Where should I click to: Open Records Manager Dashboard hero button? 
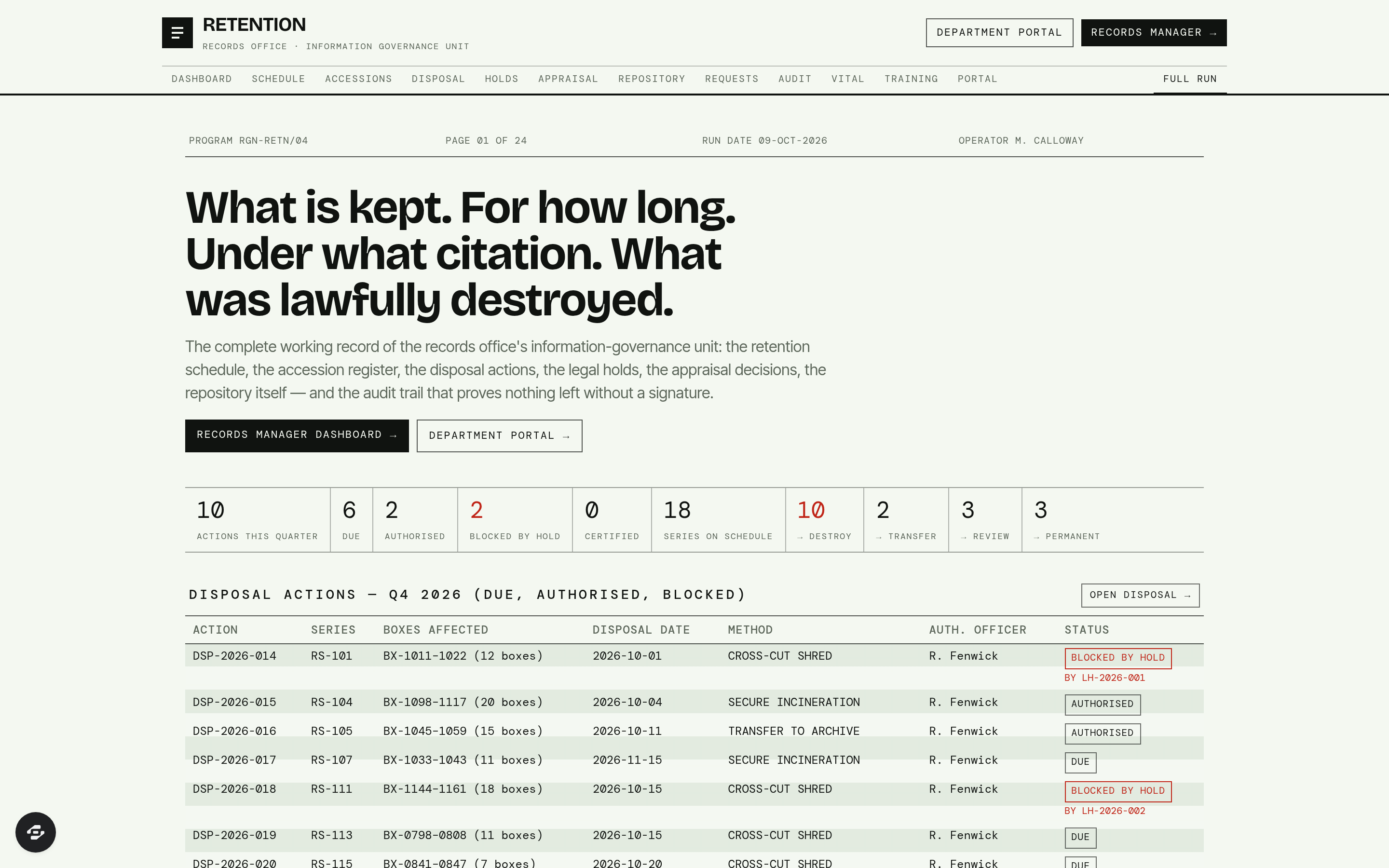(297, 436)
